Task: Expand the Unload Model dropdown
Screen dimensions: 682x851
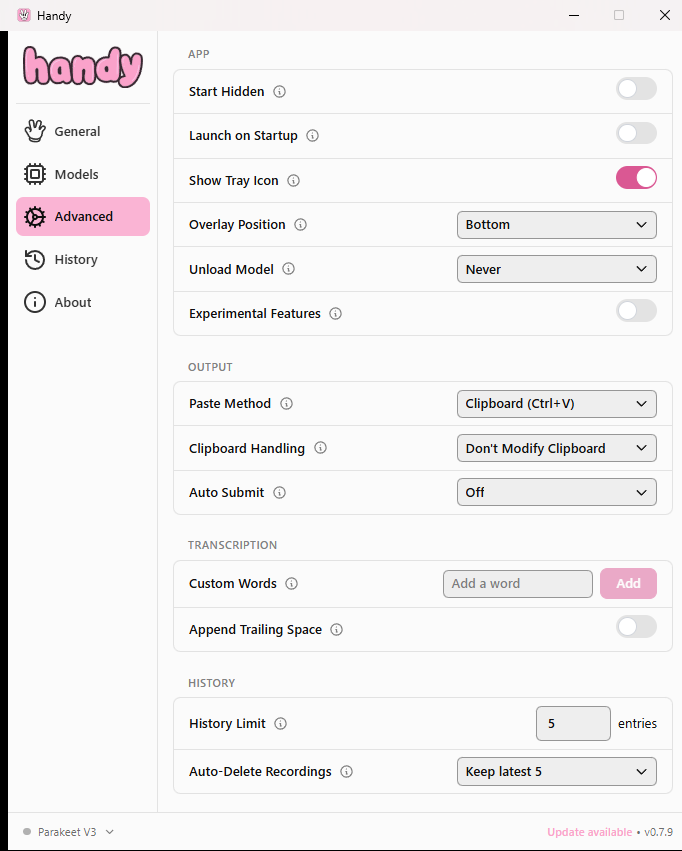Action: pyautogui.click(x=556, y=269)
